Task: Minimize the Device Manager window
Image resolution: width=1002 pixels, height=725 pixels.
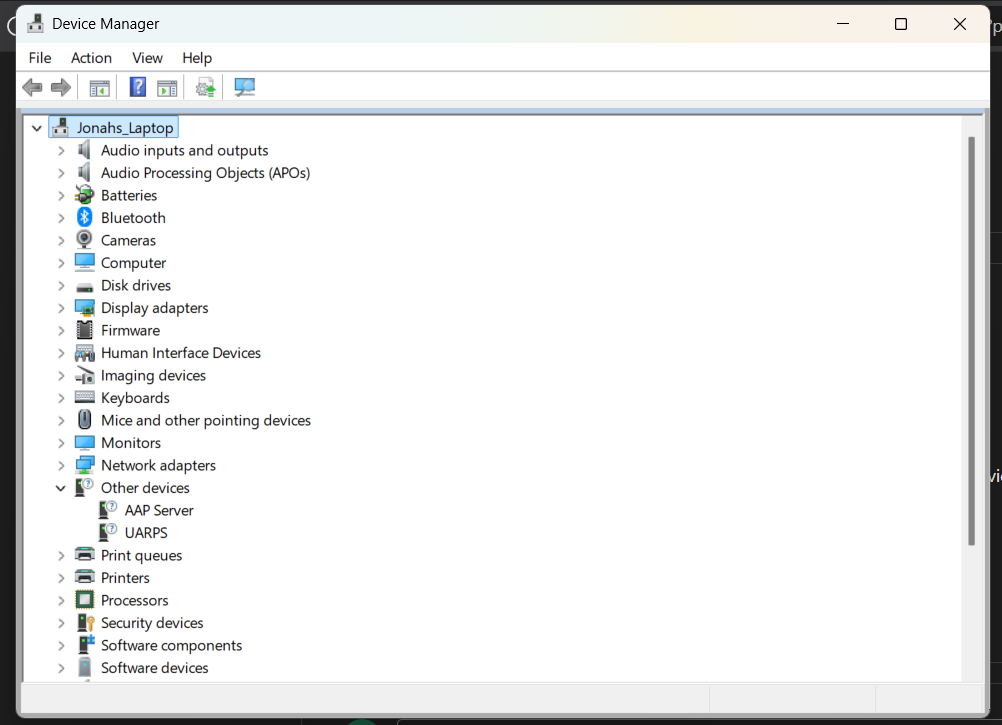Action: pyautogui.click(x=843, y=24)
